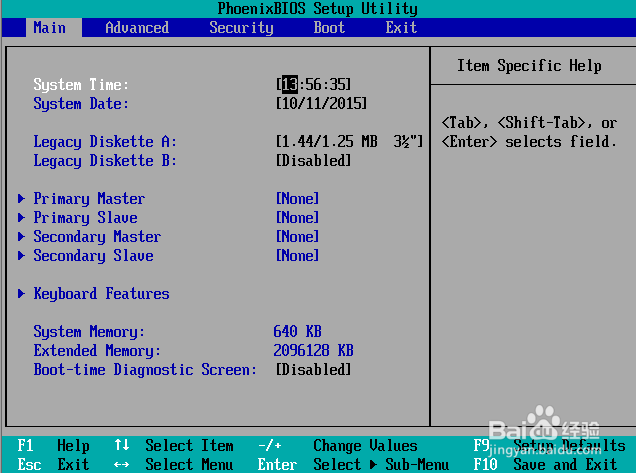
Task: Expand the Primary Master arrow
Action: click(x=21, y=198)
